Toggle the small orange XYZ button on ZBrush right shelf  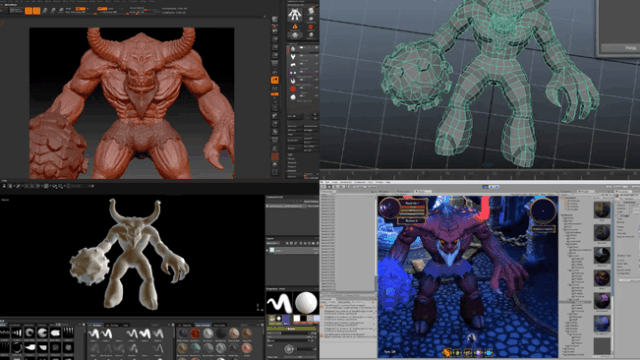[x=275, y=94]
